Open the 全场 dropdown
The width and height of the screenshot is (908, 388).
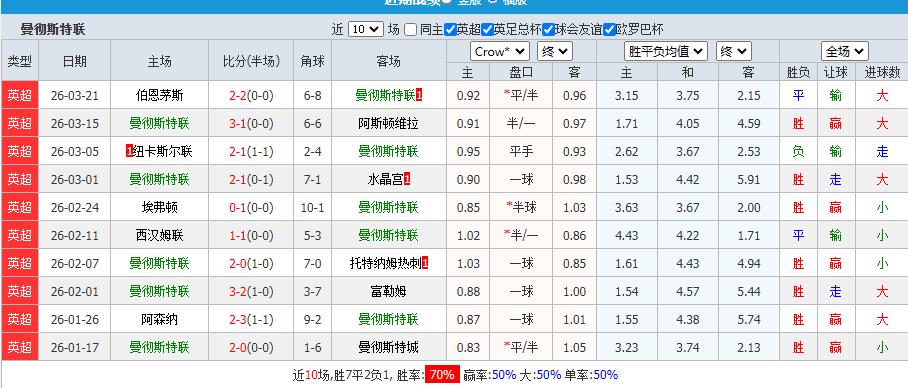click(x=844, y=52)
